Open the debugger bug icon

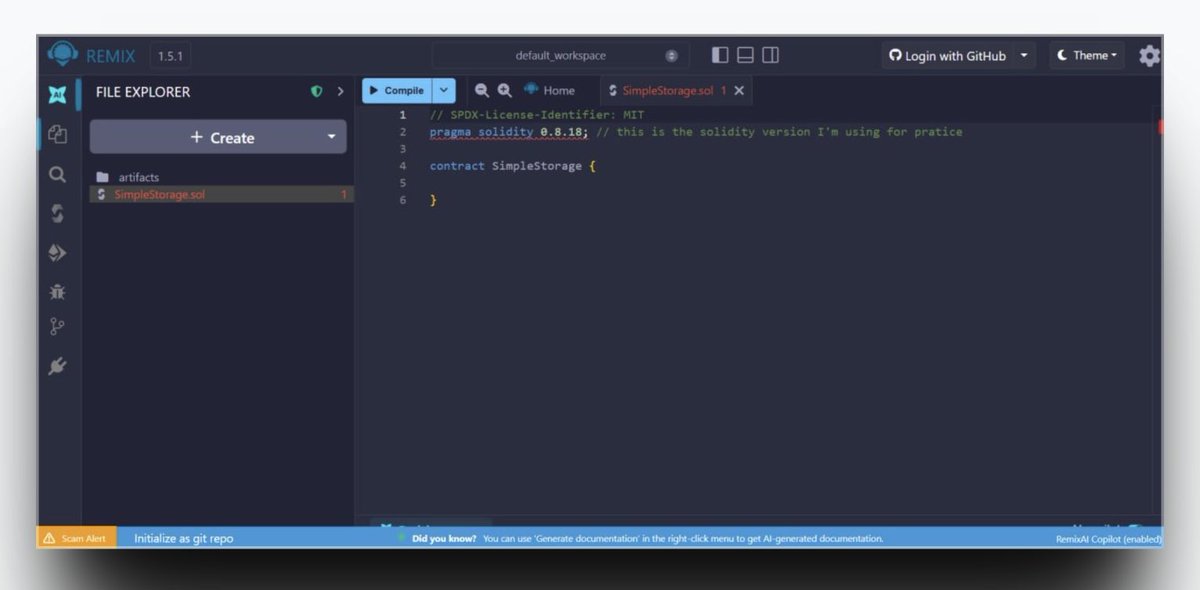coord(58,291)
